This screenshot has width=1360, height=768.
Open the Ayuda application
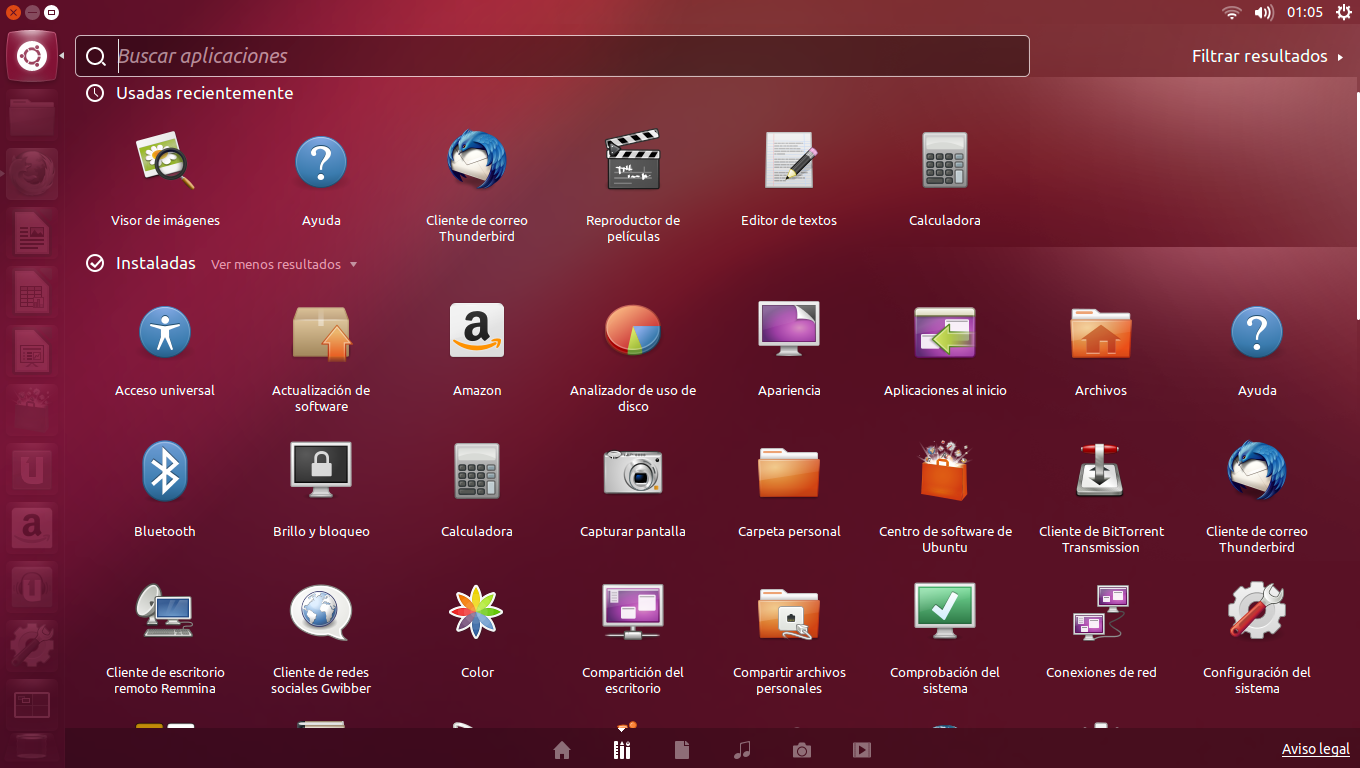(x=1256, y=330)
